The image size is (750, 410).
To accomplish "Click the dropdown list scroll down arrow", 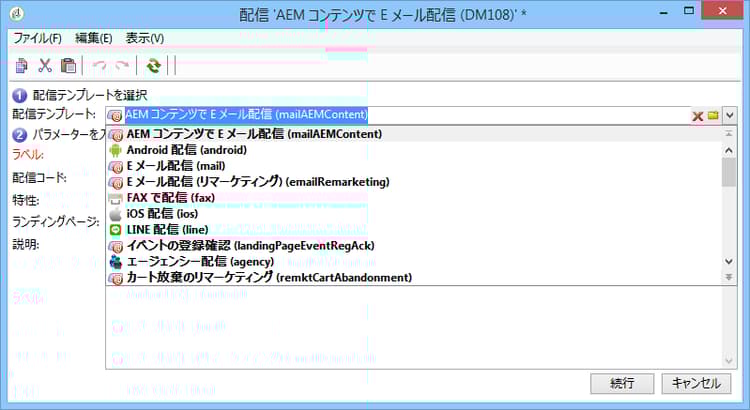I will [x=728, y=261].
